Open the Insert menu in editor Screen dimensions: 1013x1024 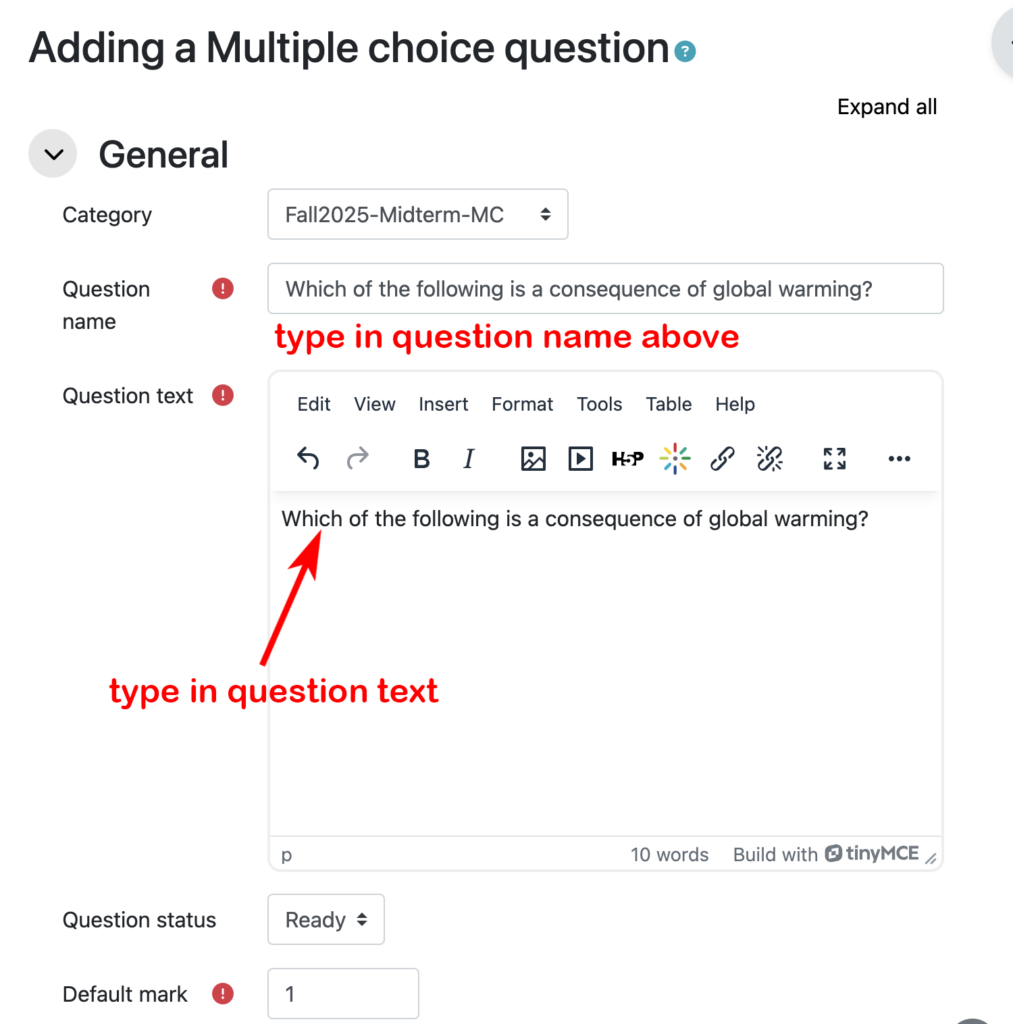click(x=443, y=404)
